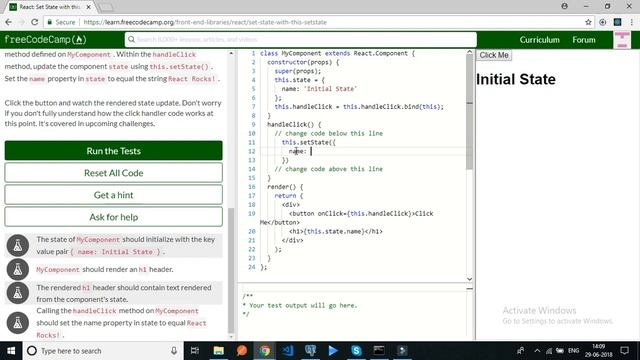This screenshot has width=640, height=360.
Task: Click the Cortana microphone icon
Action: pos(174,351)
